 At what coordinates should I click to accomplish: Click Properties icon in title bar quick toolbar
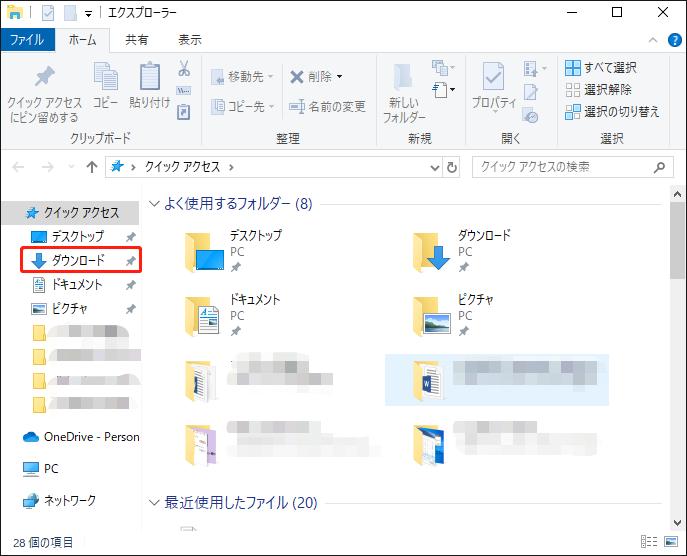(48, 13)
